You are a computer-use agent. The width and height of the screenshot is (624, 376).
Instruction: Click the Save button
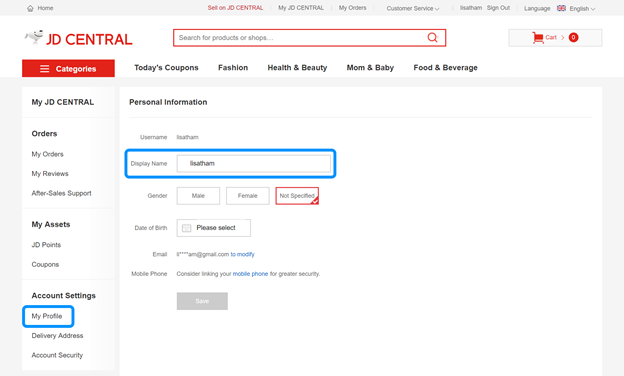click(202, 301)
